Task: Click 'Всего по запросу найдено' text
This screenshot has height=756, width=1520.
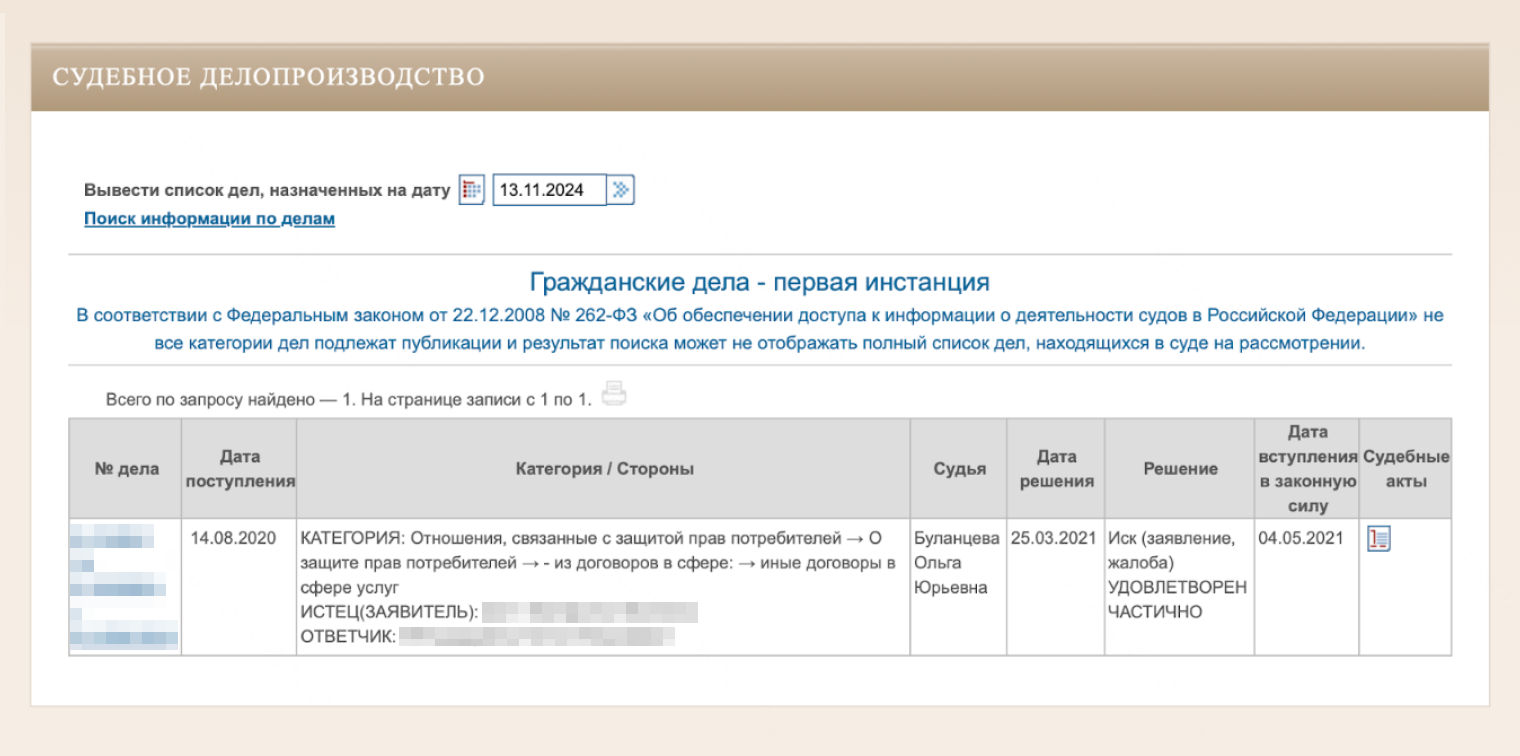Action: pyautogui.click(x=349, y=399)
